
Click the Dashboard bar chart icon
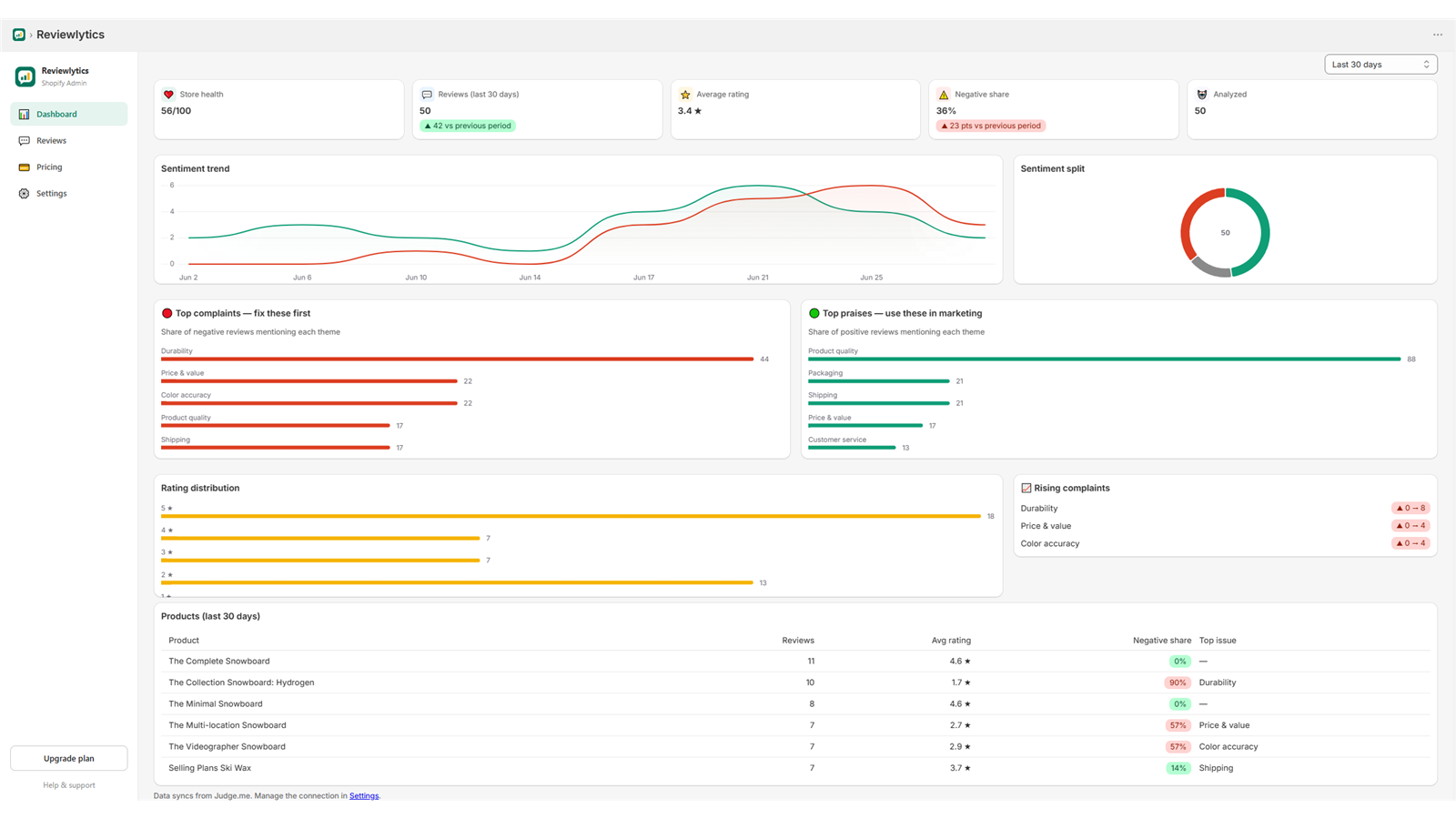click(x=25, y=115)
